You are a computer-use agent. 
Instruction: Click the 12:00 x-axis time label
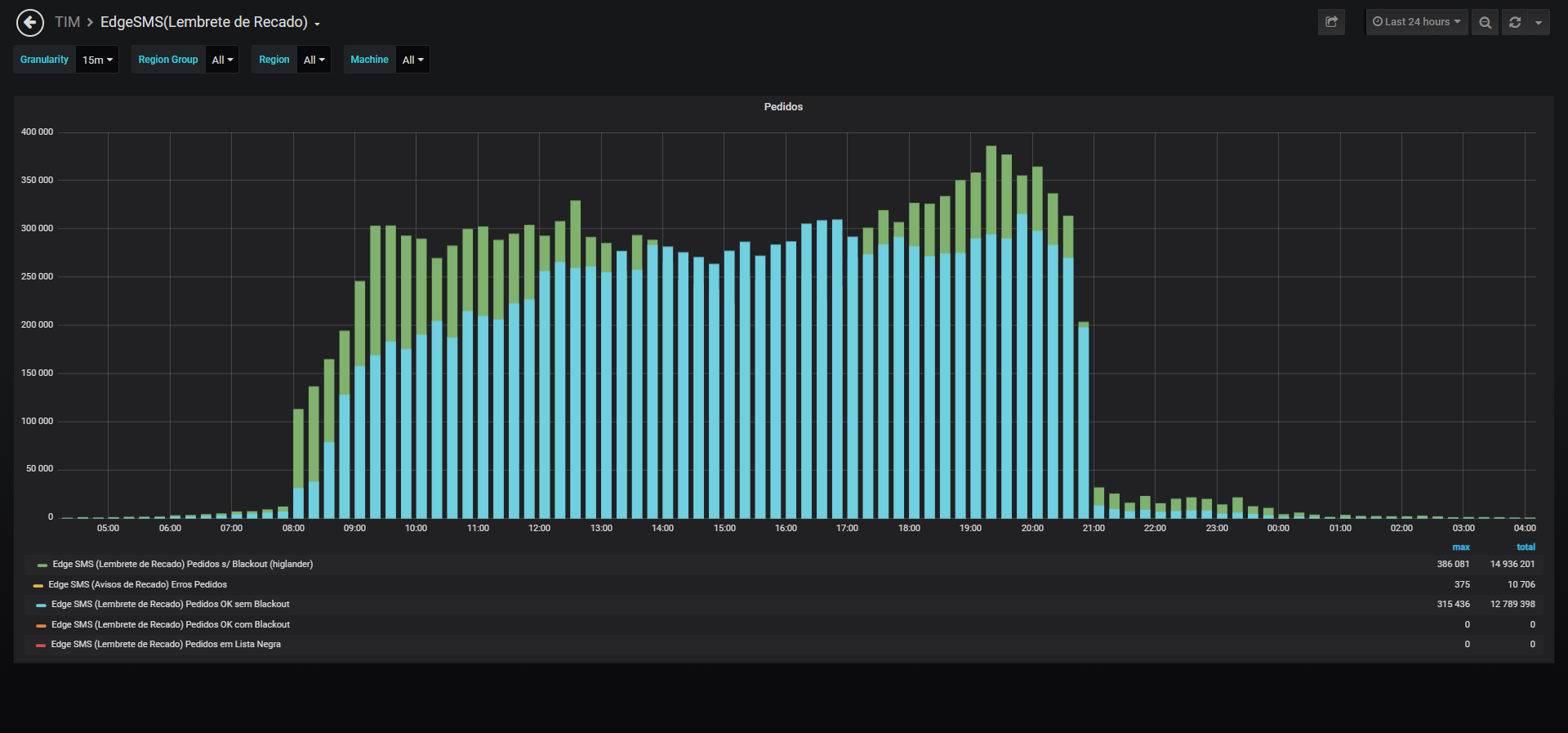pyautogui.click(x=539, y=529)
